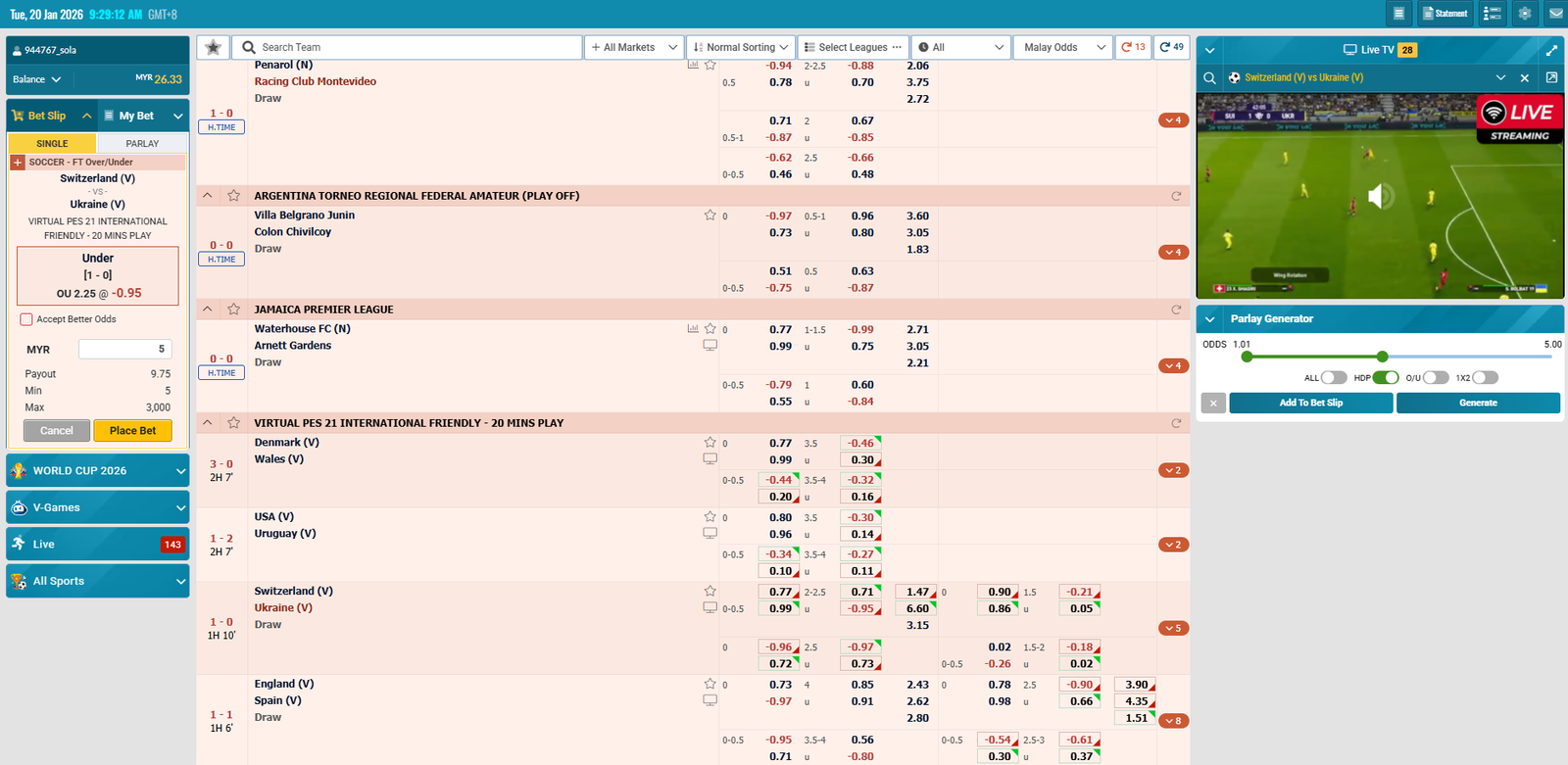Open the Malay Odds dropdown
The width and height of the screenshot is (1568, 765).
(x=1063, y=47)
